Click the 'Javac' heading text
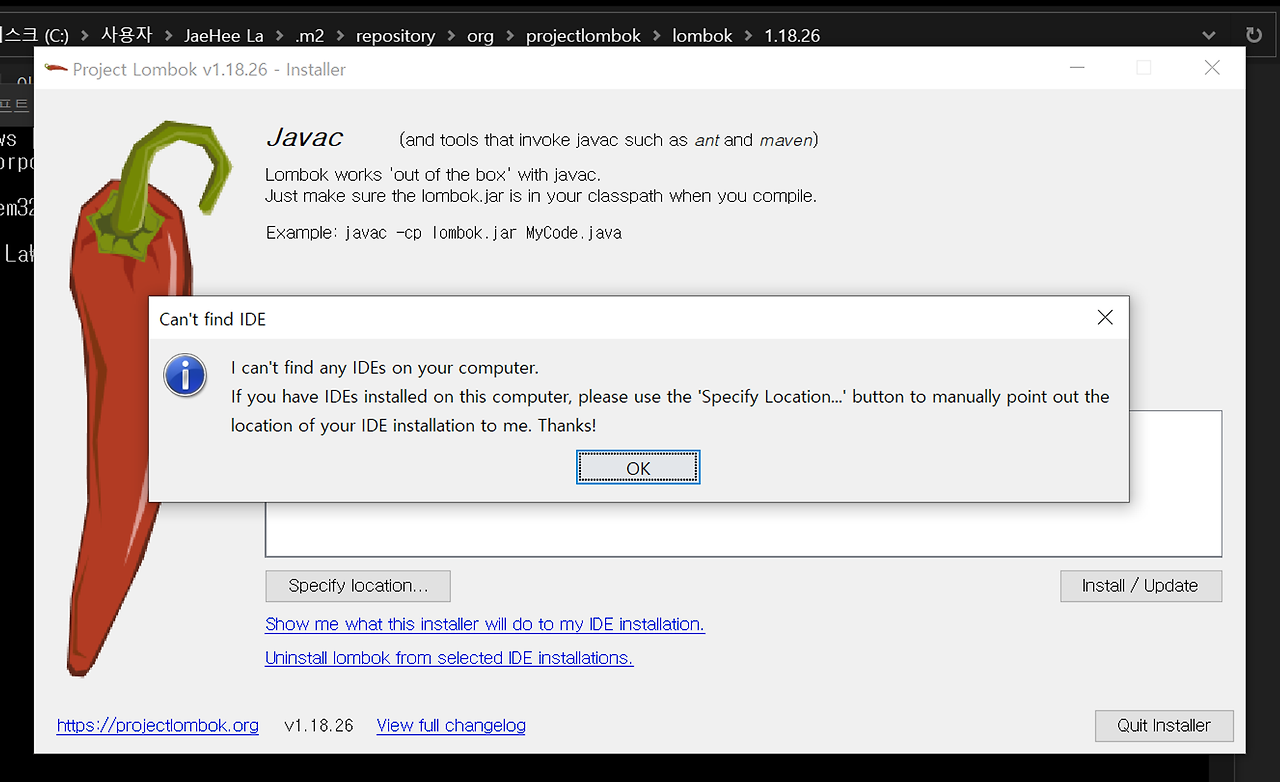The image size is (1280, 782). pos(305,137)
